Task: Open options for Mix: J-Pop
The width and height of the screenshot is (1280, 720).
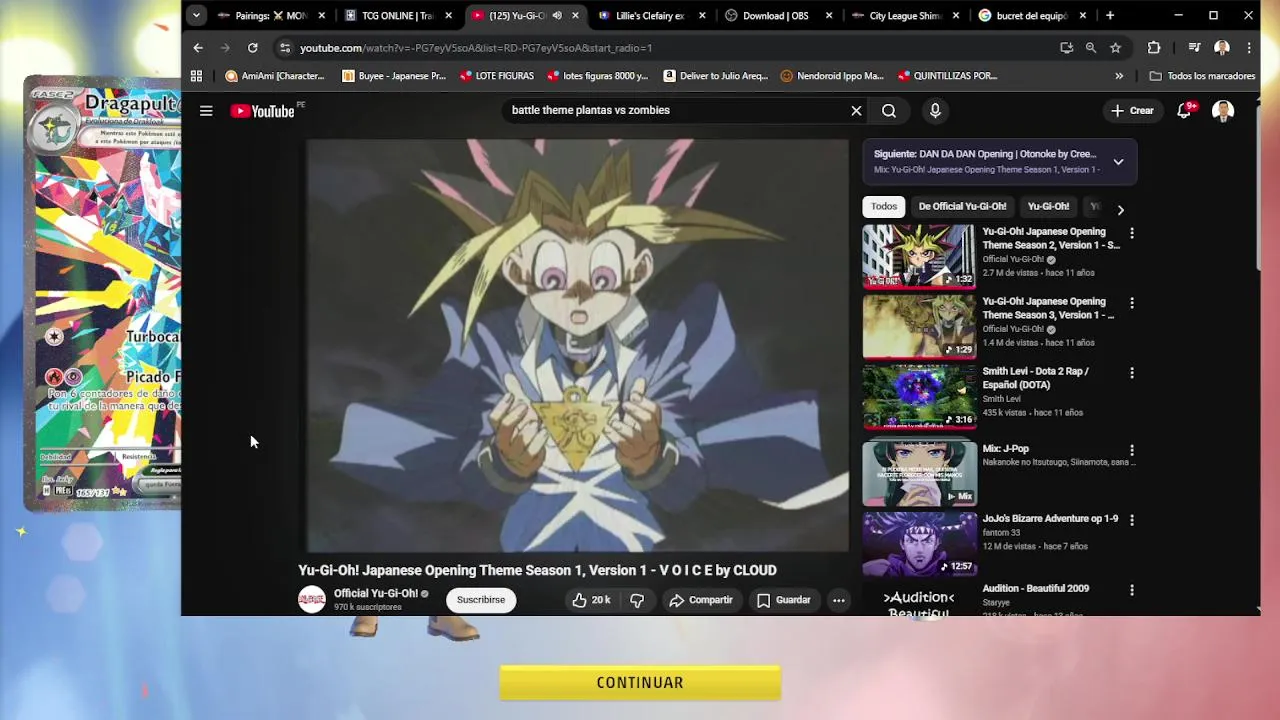Action: [x=1131, y=451]
